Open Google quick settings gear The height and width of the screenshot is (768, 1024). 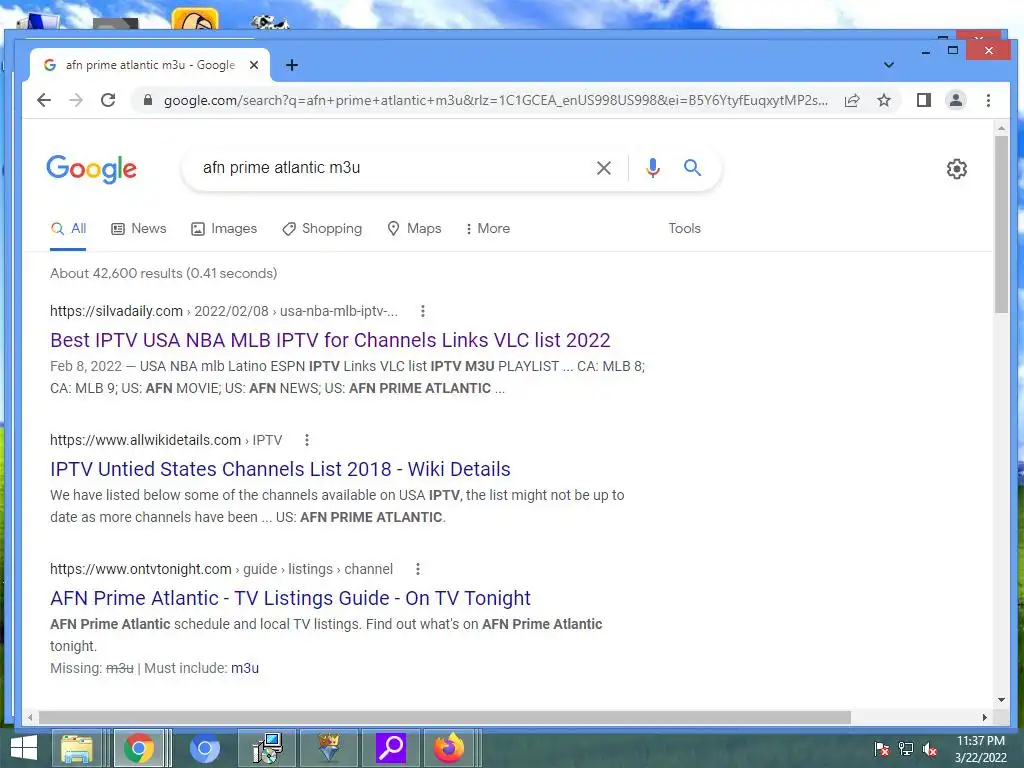click(x=957, y=168)
